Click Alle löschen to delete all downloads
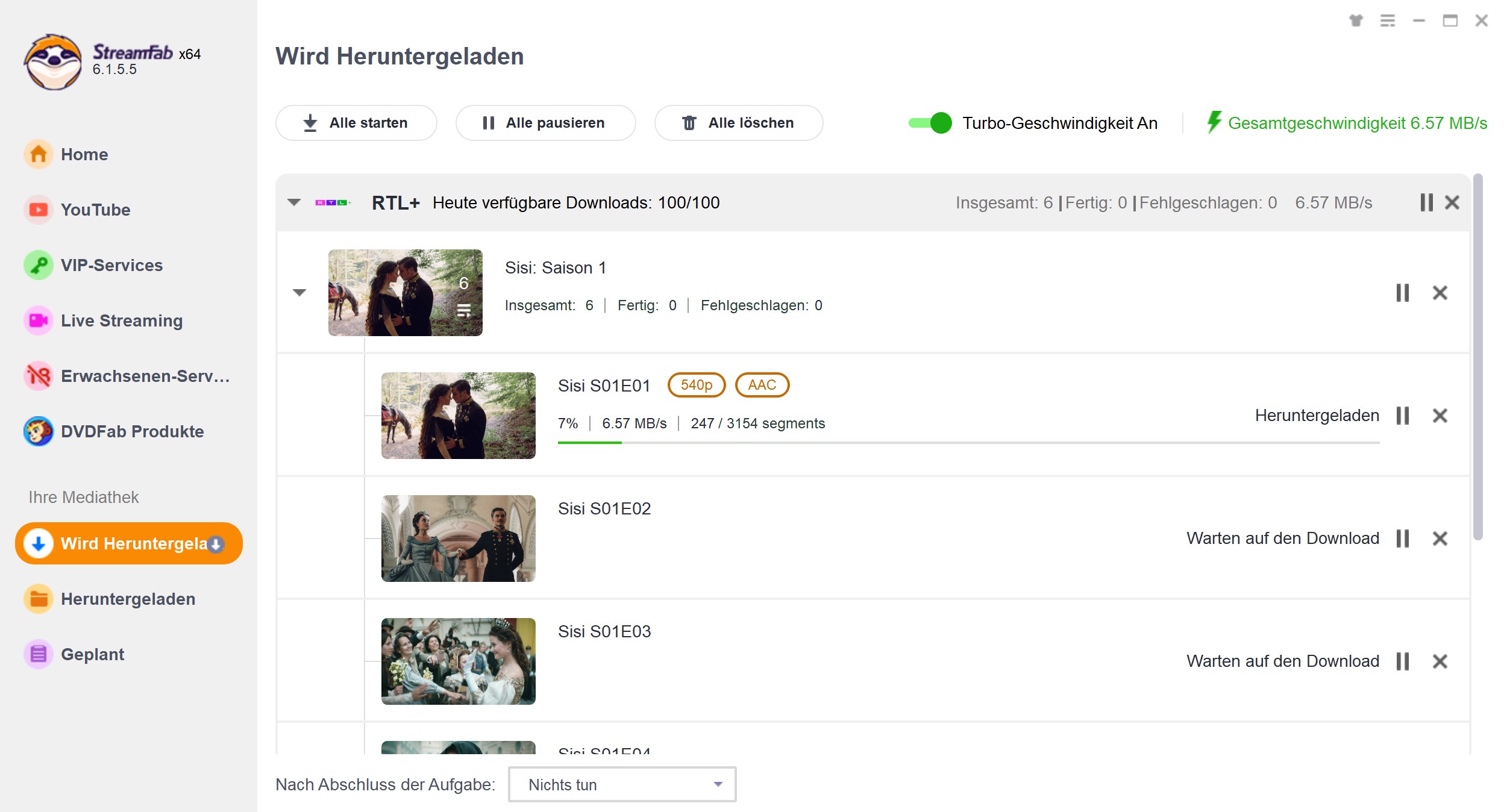The height and width of the screenshot is (812, 1504). point(737,123)
